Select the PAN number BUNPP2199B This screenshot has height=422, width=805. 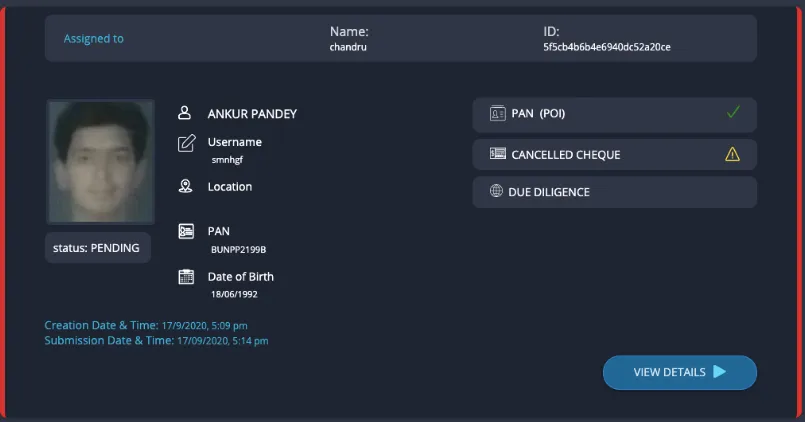(x=238, y=250)
